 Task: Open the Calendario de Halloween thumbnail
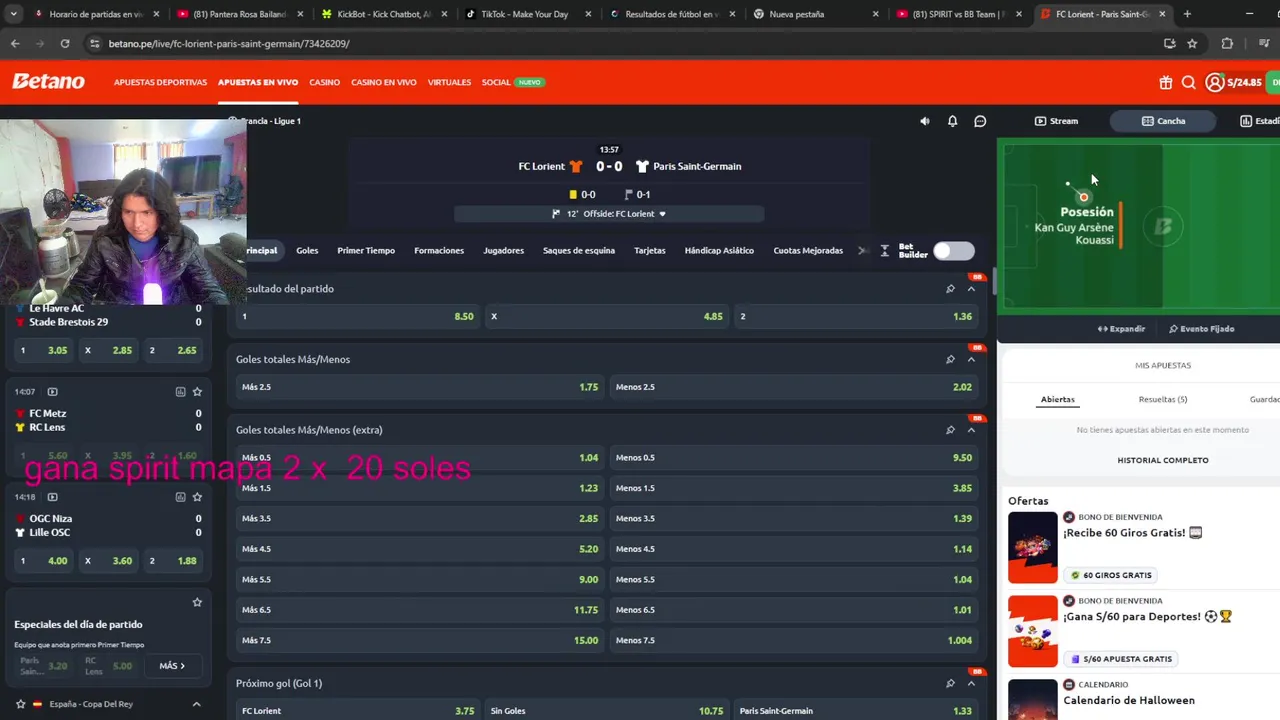pos(1032,699)
